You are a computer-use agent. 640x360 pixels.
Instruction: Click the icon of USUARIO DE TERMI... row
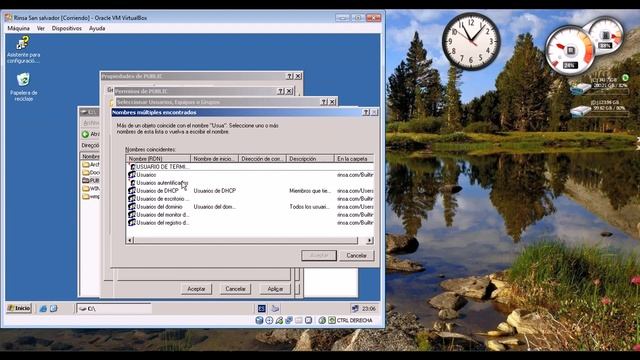click(132, 167)
